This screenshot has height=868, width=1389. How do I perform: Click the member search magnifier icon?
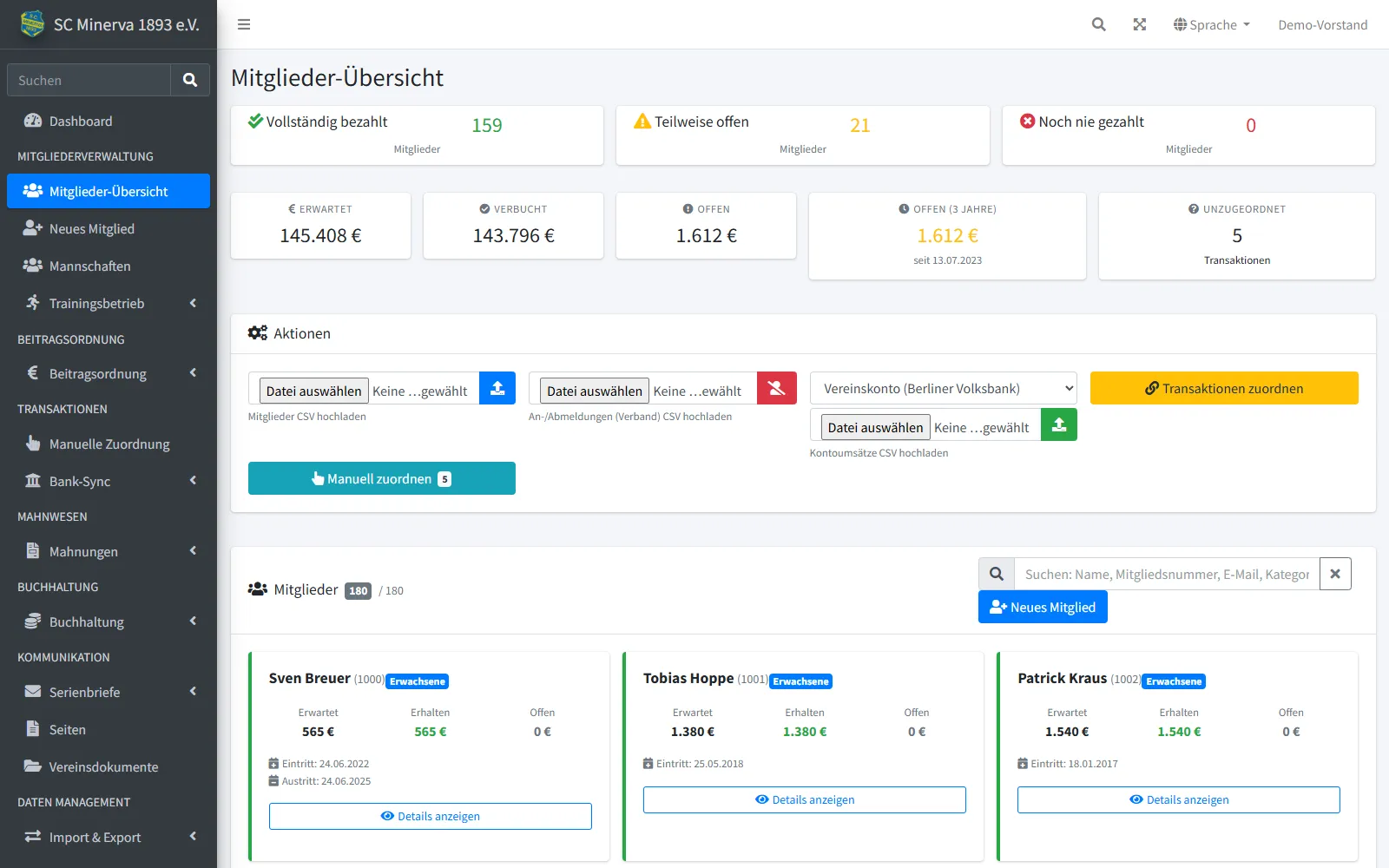pyautogui.click(x=997, y=574)
